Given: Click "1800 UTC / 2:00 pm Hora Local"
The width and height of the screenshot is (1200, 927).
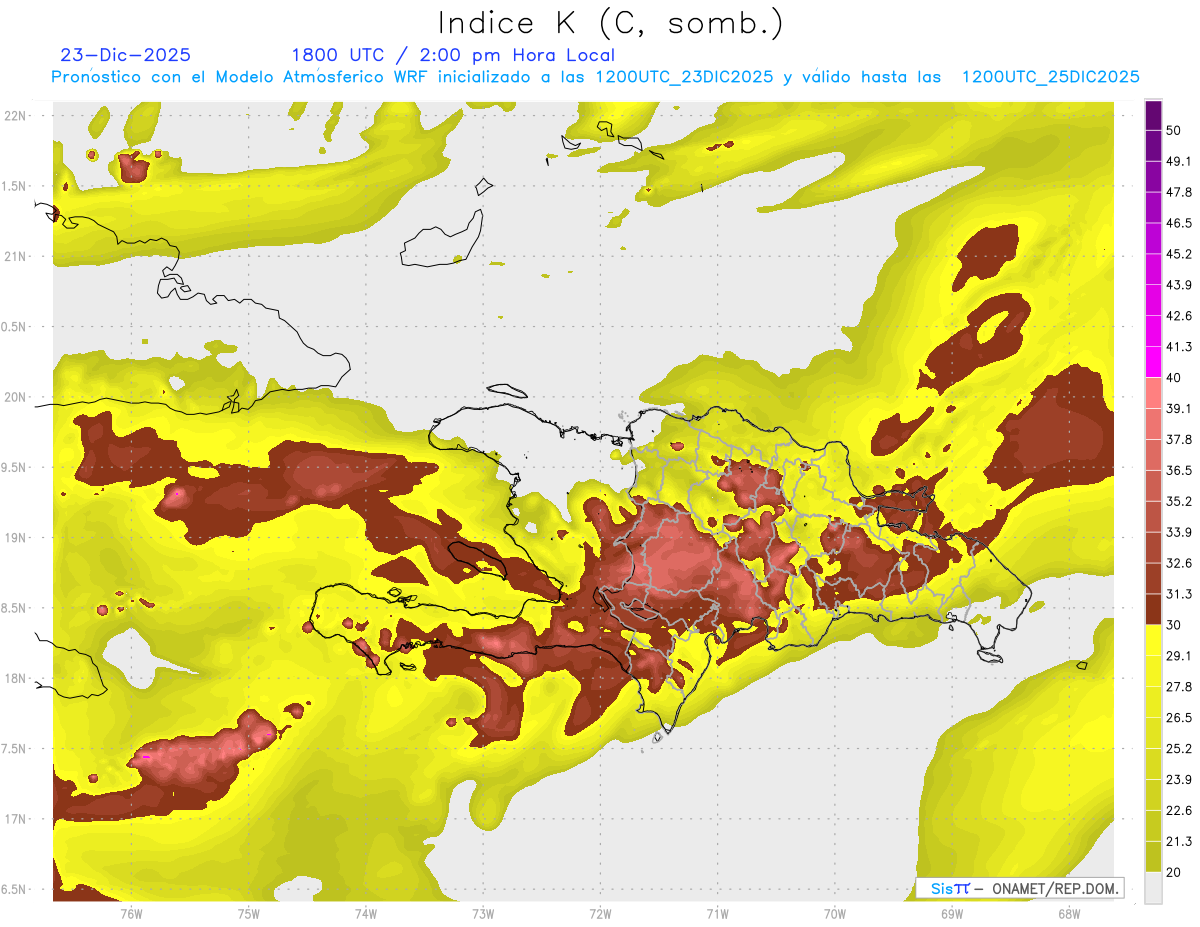Looking at the screenshot, I should 453,55.
